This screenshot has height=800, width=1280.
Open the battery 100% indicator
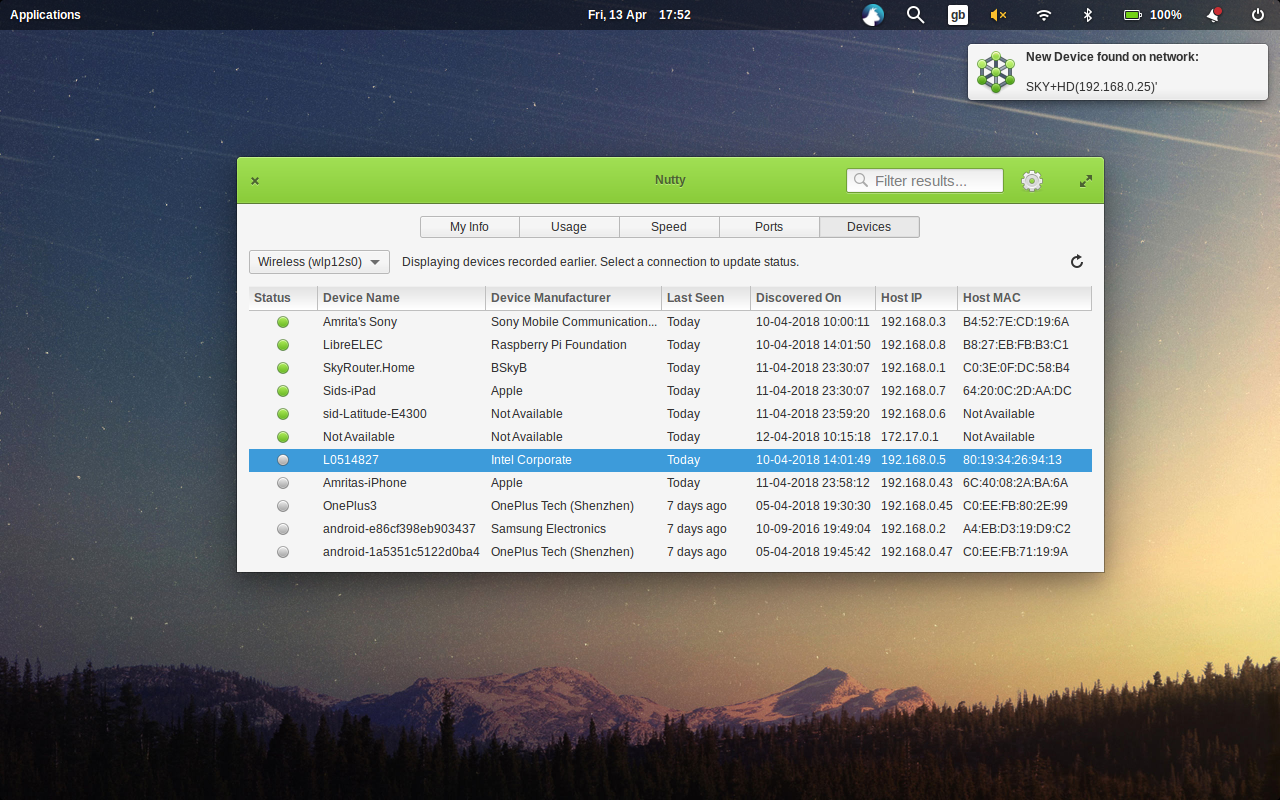(x=1153, y=15)
